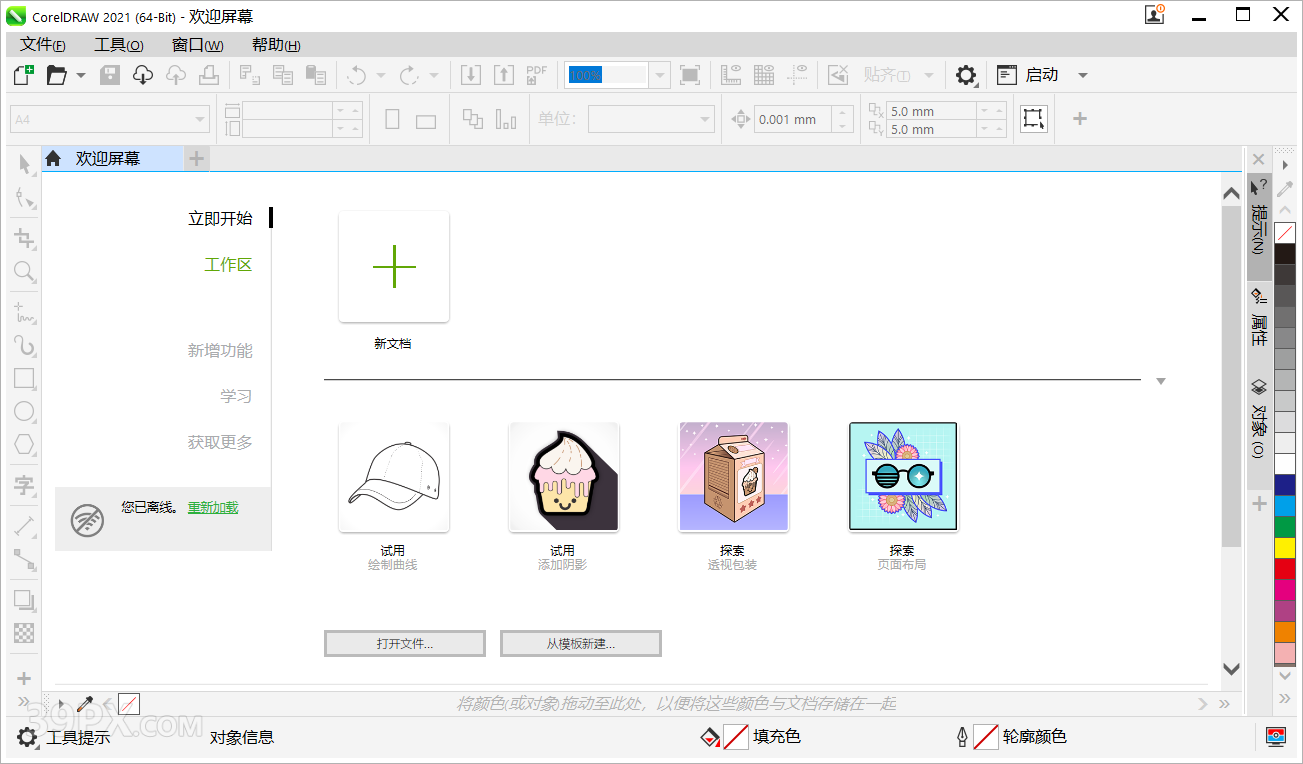The width and height of the screenshot is (1303, 764).
Task: Open the 绘制曲线 cap thumbnail
Action: tap(394, 477)
